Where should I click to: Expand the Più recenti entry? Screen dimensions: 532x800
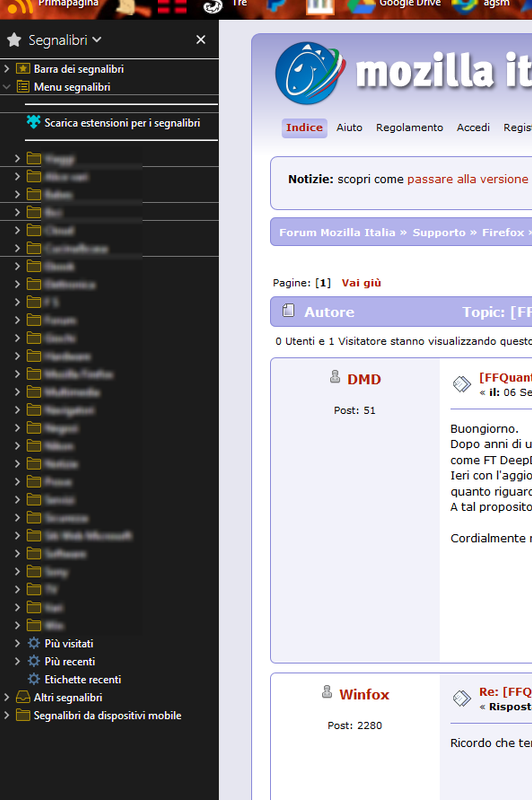17,661
